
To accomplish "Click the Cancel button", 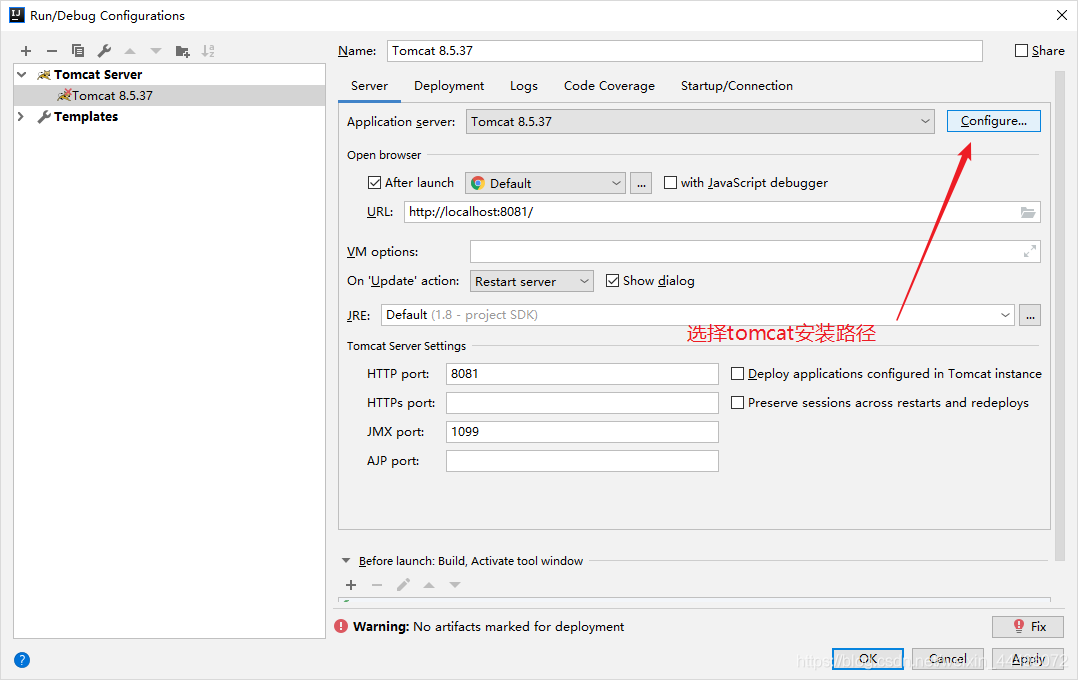I will pos(947,659).
